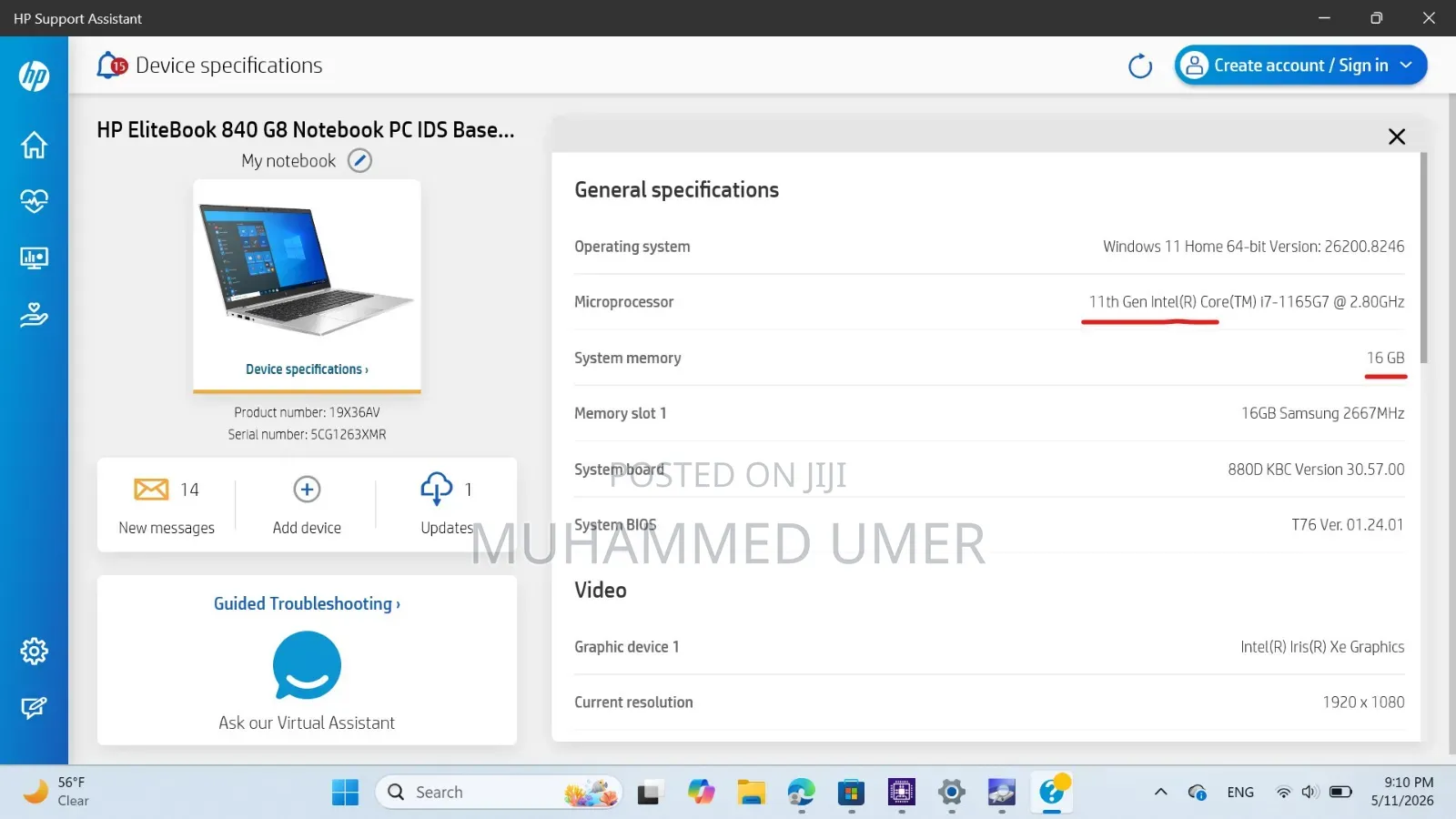Open the Updates cloud download icon
This screenshot has width=1456, height=819.
[437, 489]
